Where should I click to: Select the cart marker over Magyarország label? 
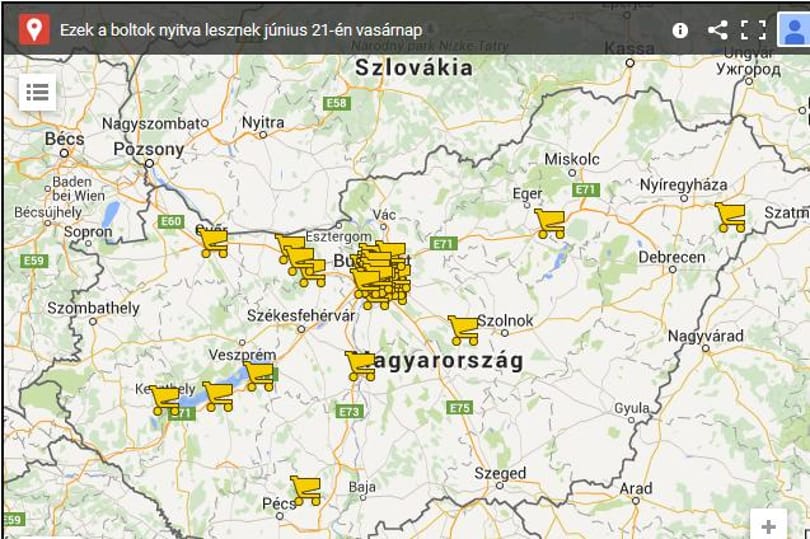(x=360, y=366)
